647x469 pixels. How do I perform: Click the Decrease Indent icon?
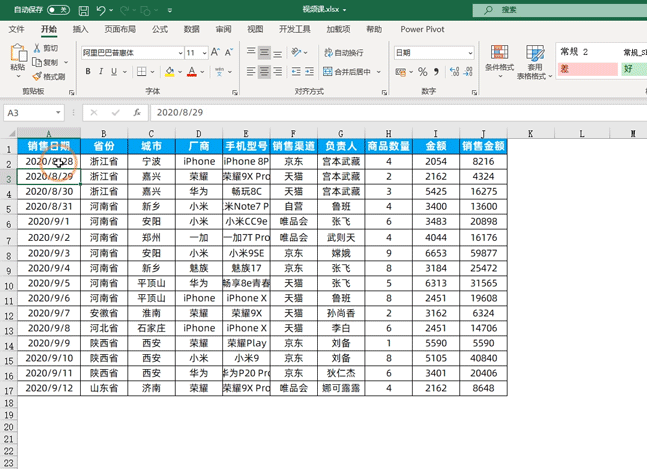(296, 72)
